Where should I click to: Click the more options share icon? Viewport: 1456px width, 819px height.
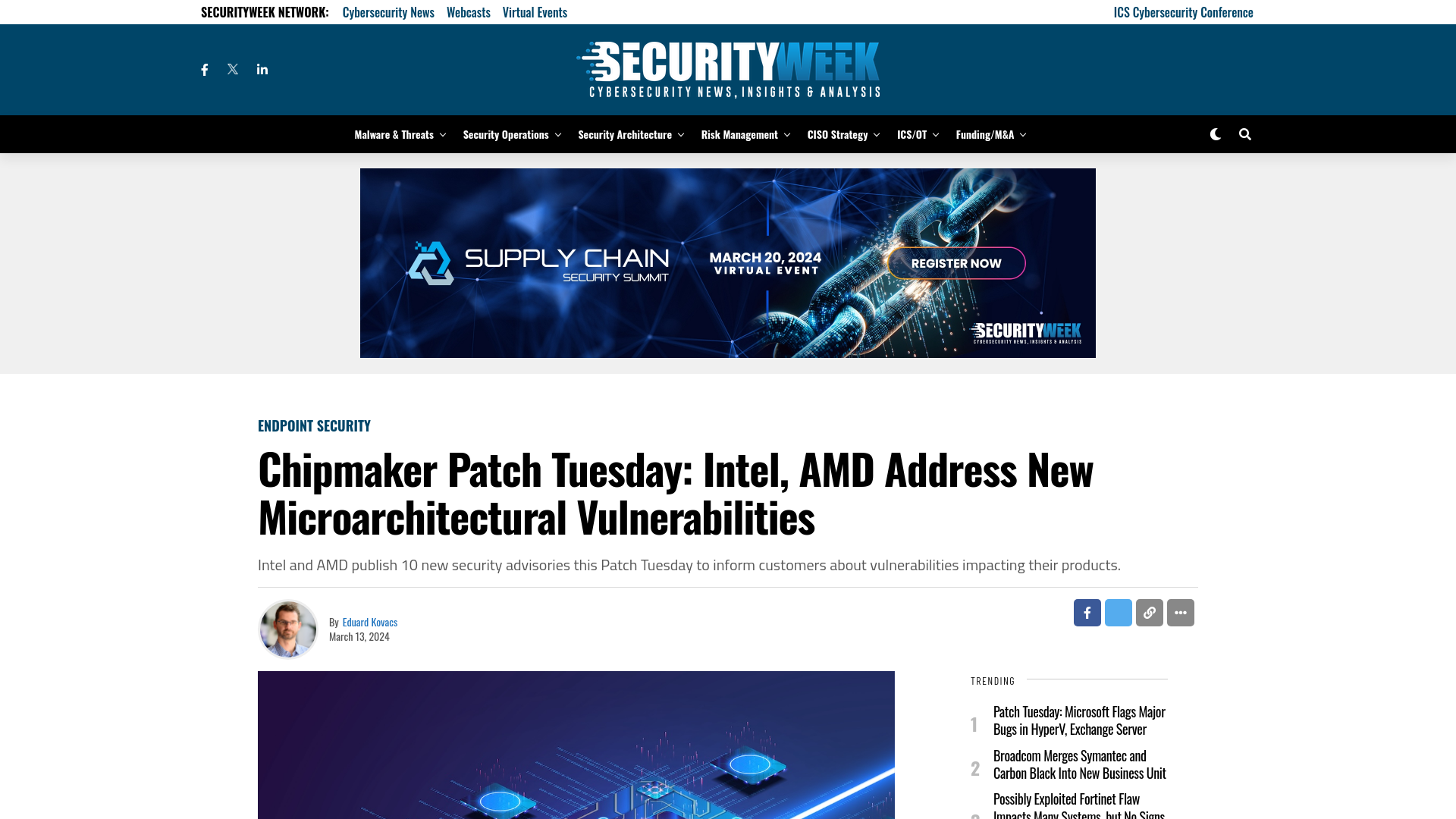1181,612
